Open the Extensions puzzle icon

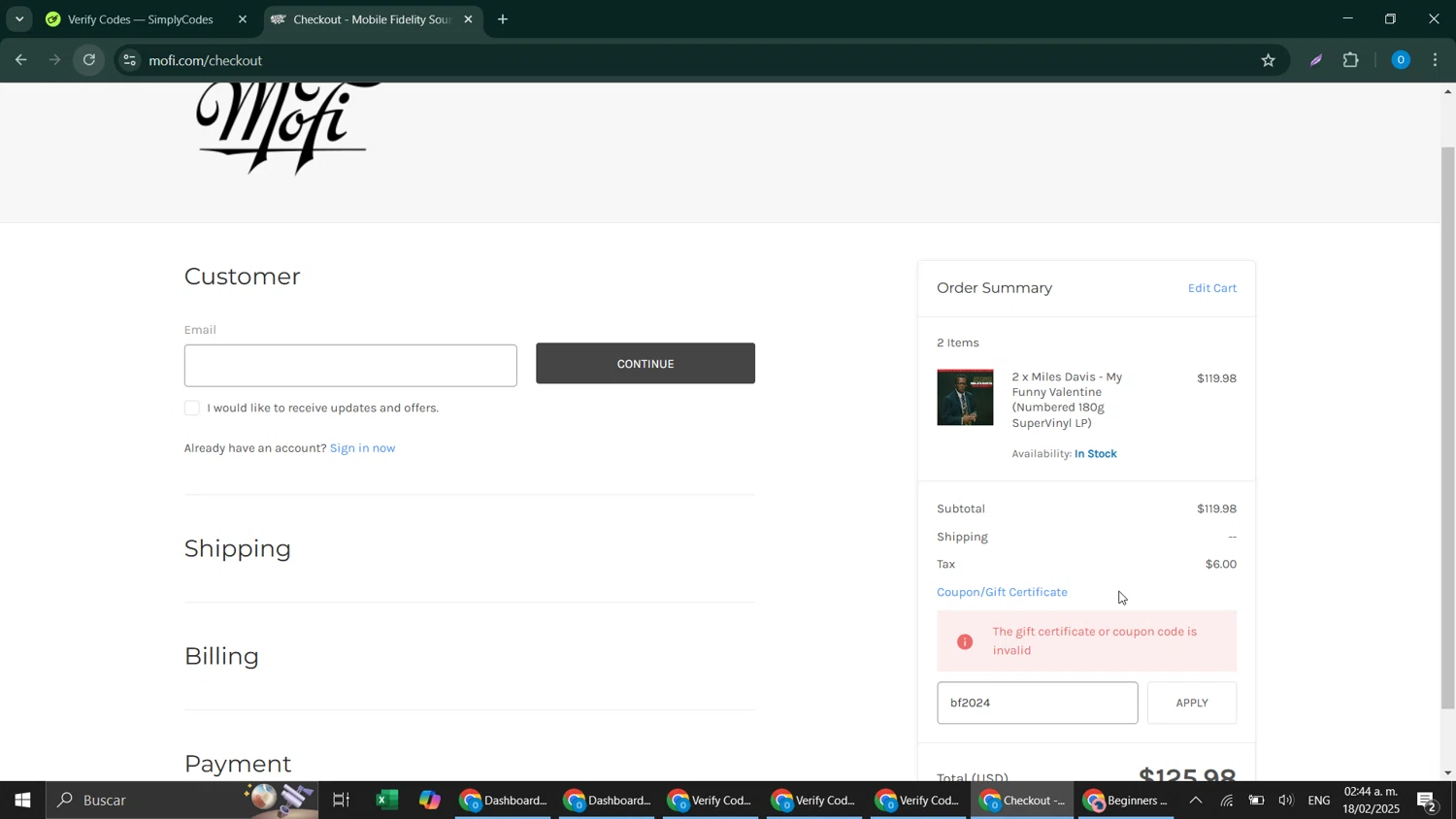click(1351, 60)
